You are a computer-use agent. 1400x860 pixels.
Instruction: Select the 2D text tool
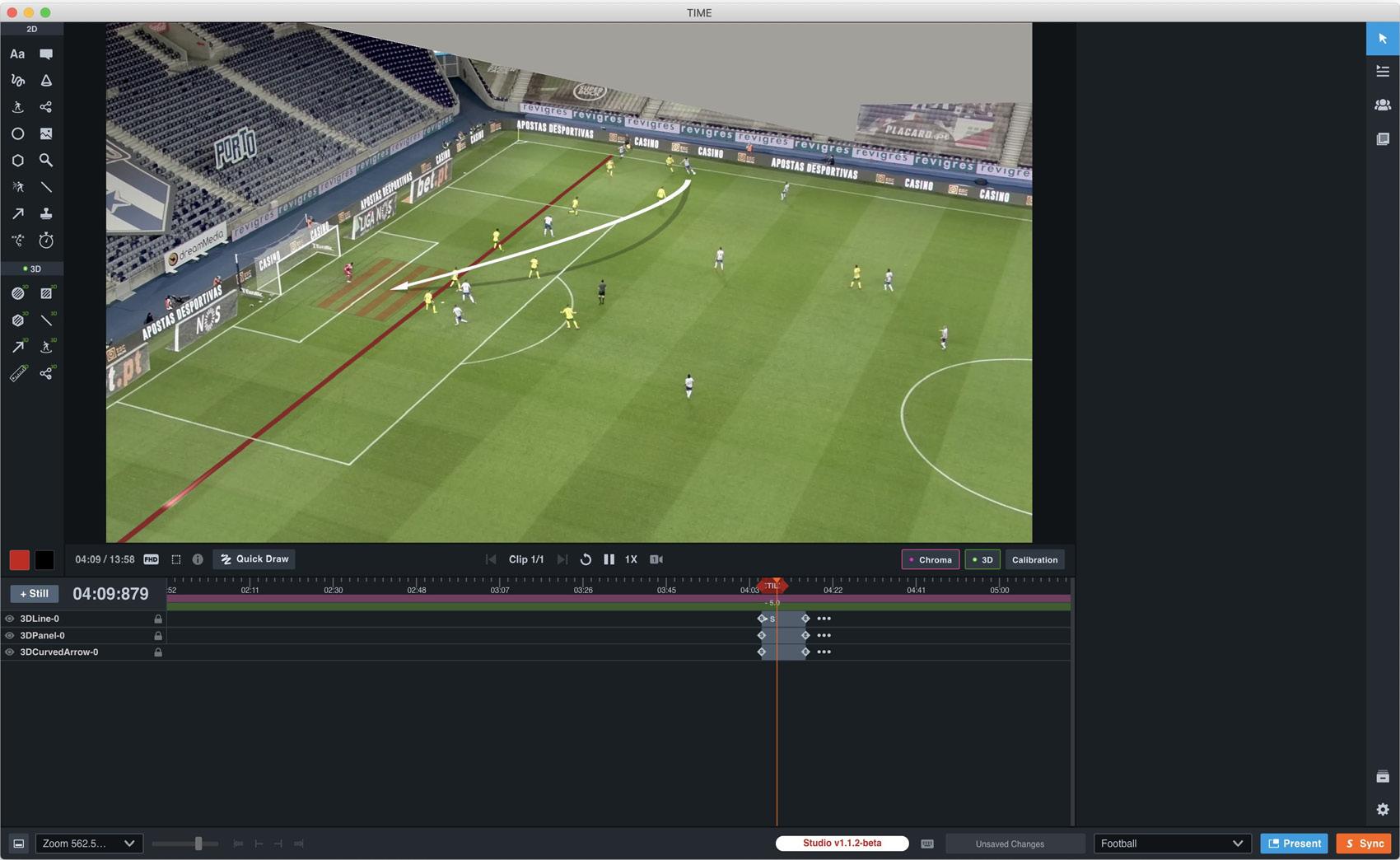coord(17,54)
